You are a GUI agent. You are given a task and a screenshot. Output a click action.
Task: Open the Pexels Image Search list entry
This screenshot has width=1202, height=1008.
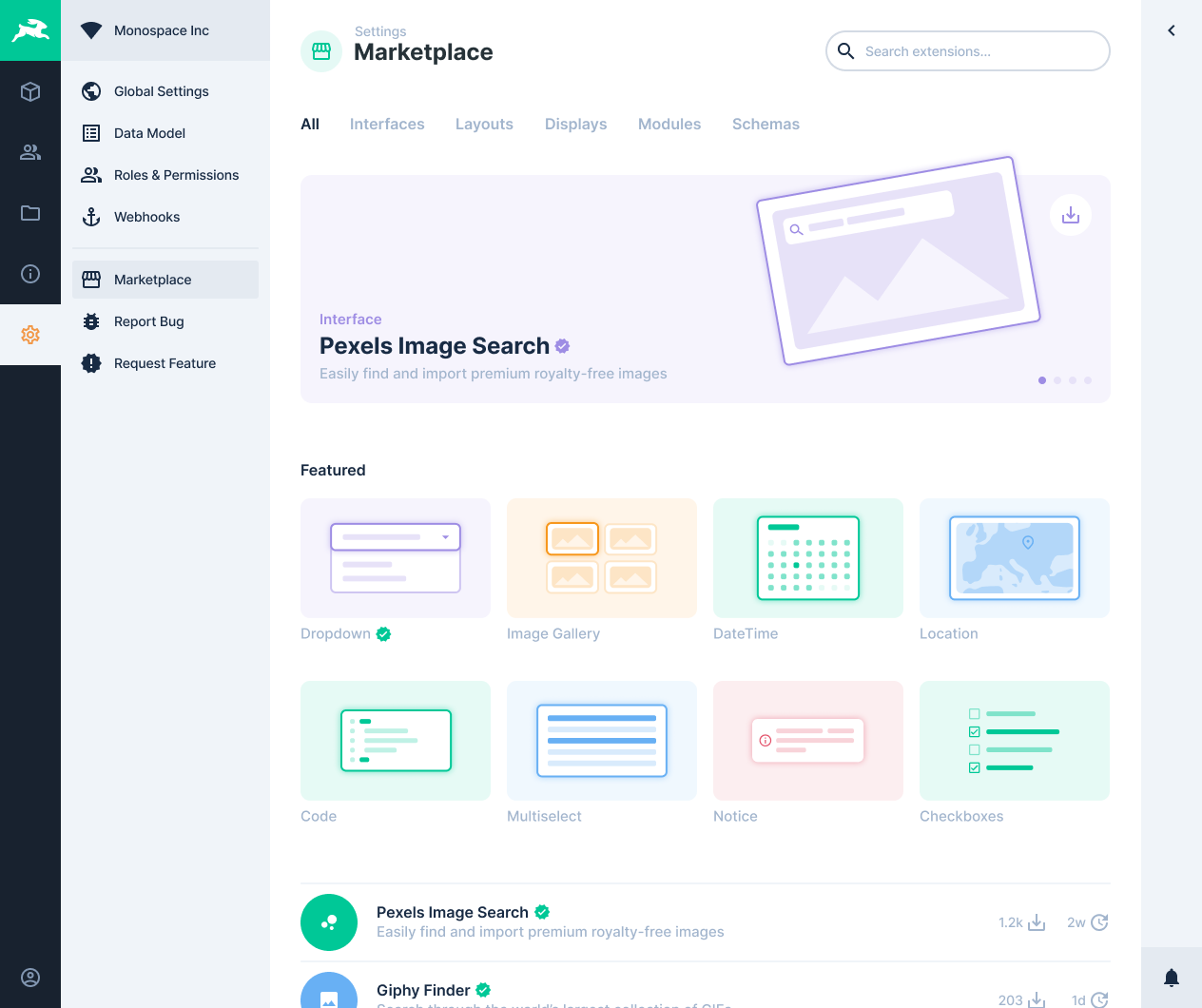706,922
